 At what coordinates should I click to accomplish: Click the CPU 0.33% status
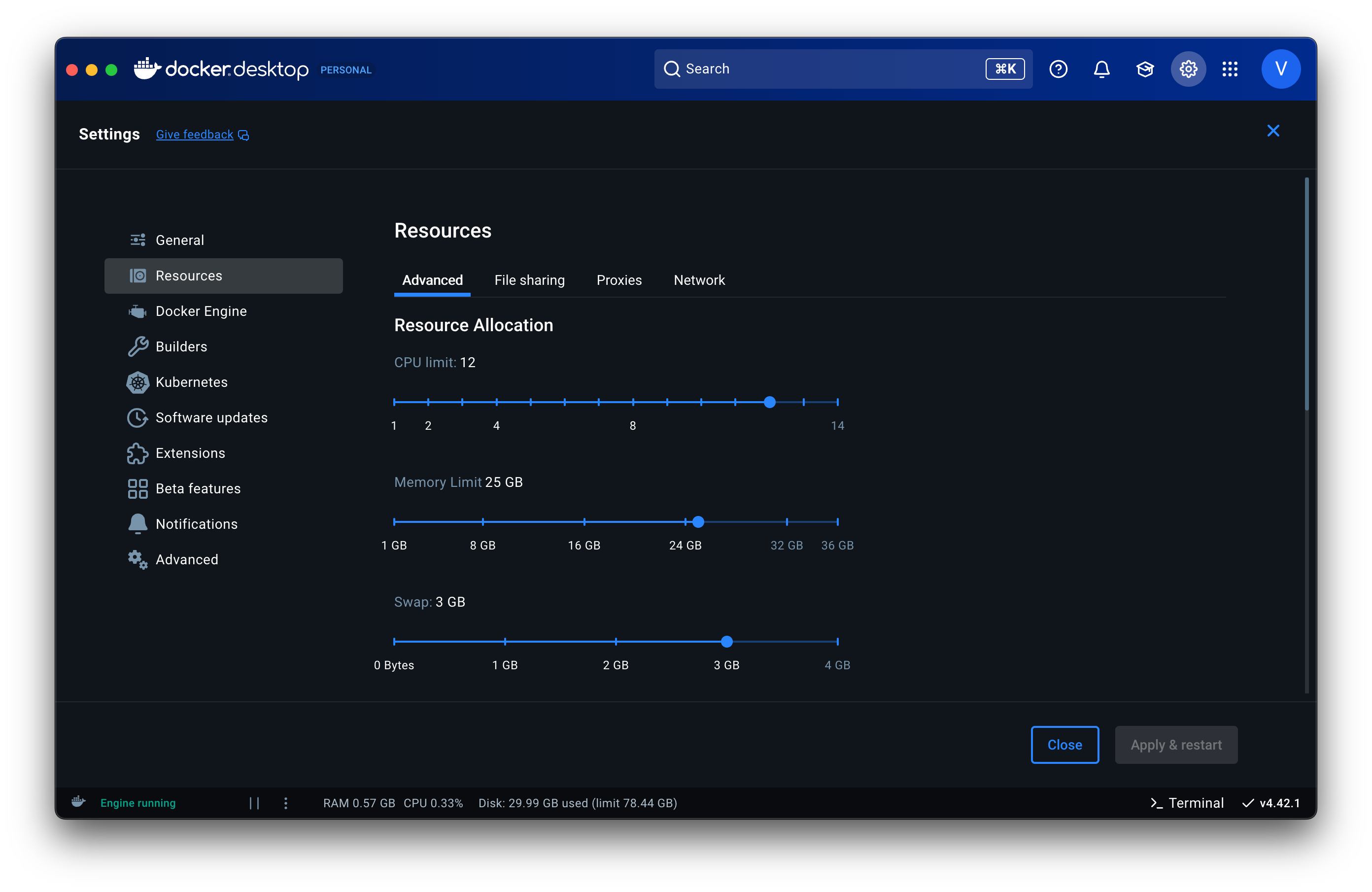(x=433, y=803)
